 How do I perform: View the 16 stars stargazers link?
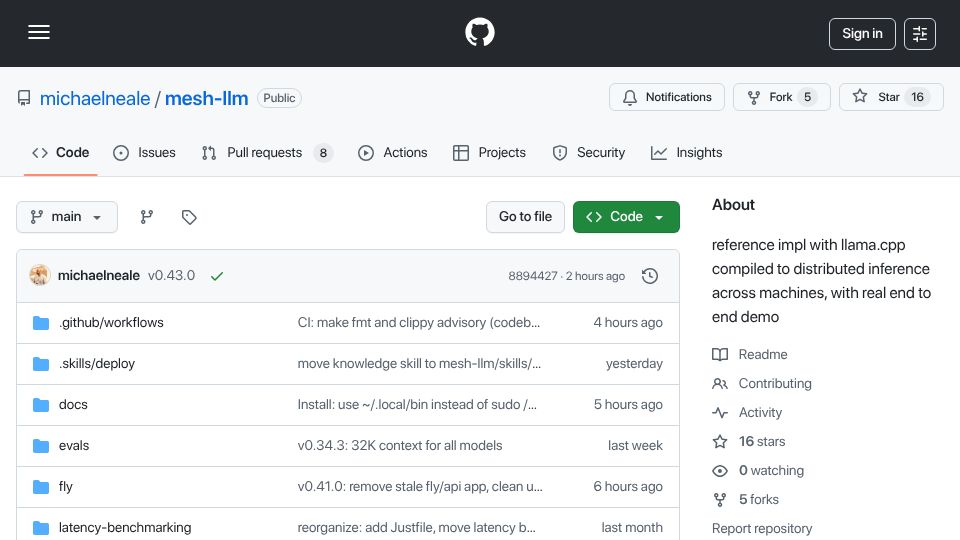pyautogui.click(x=749, y=441)
